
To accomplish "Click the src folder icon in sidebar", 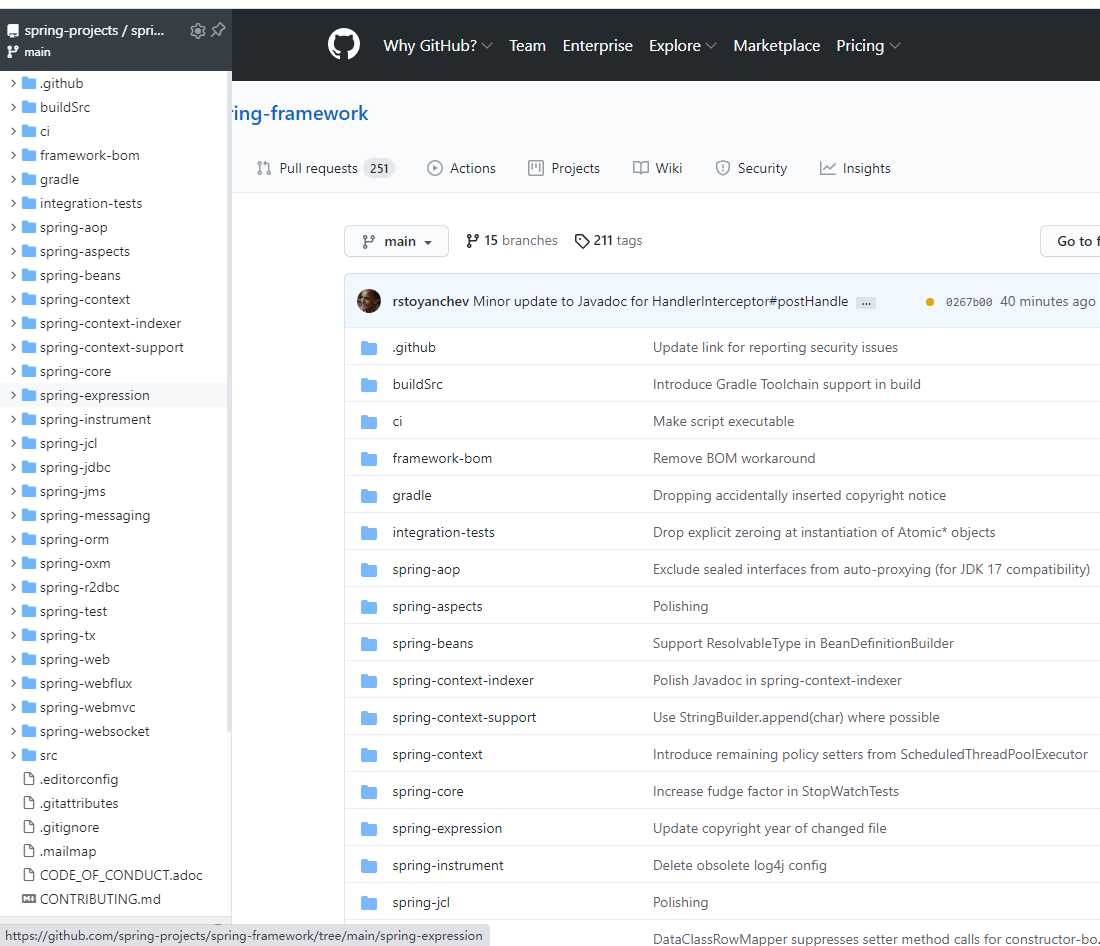I will point(29,755).
